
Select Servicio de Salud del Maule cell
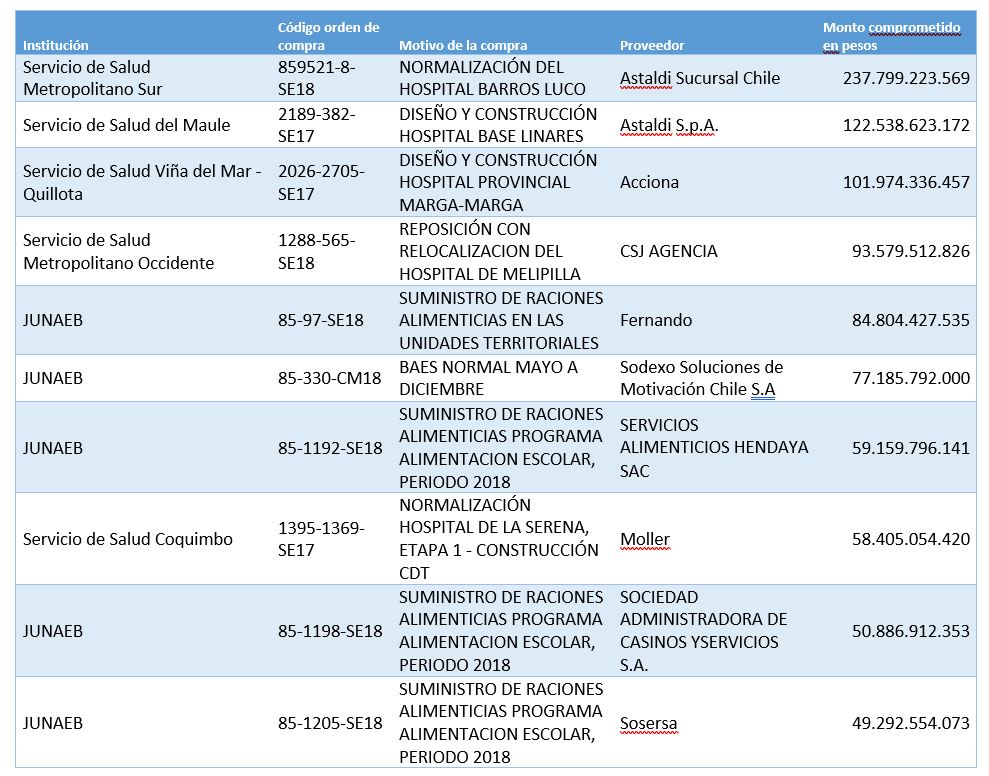click(x=126, y=125)
